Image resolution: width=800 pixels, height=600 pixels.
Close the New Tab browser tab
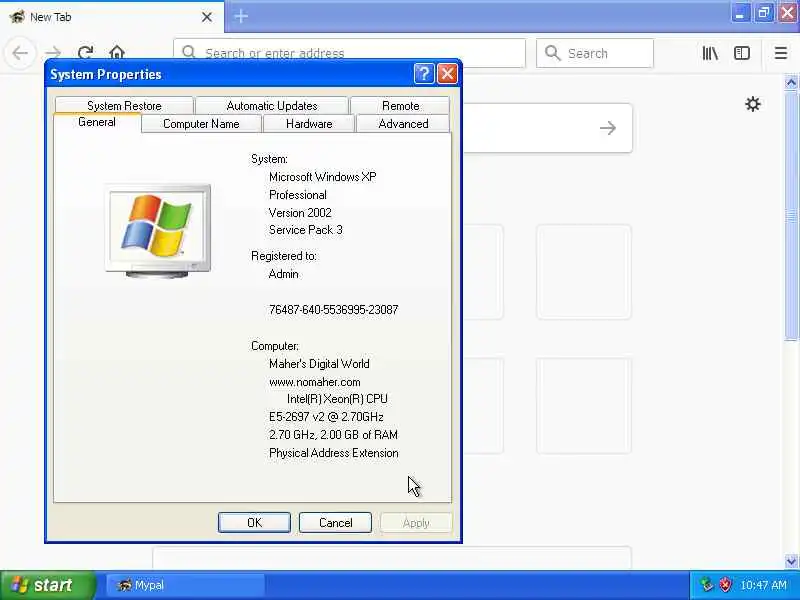click(207, 17)
